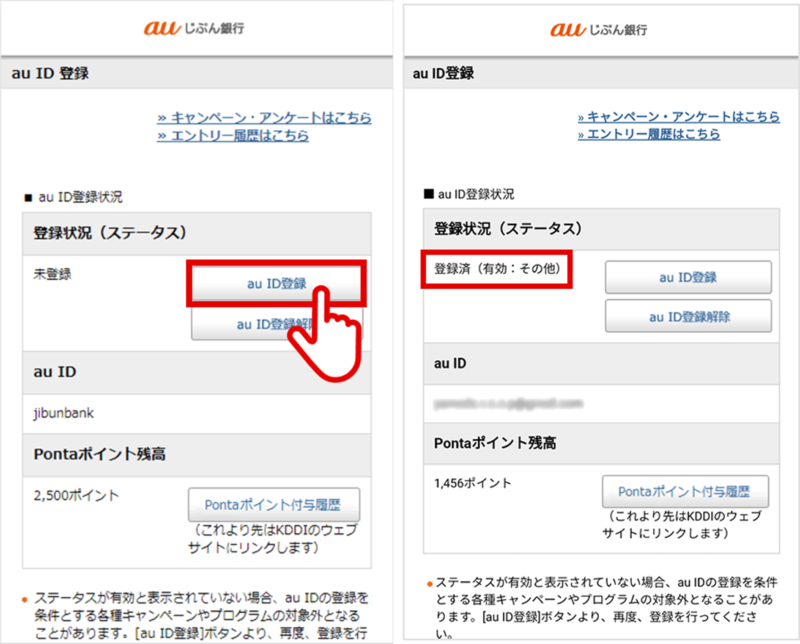Click the ■ au ID登録状況 label, left screen
Viewport: 800px width, 644px height.
(x=73, y=197)
